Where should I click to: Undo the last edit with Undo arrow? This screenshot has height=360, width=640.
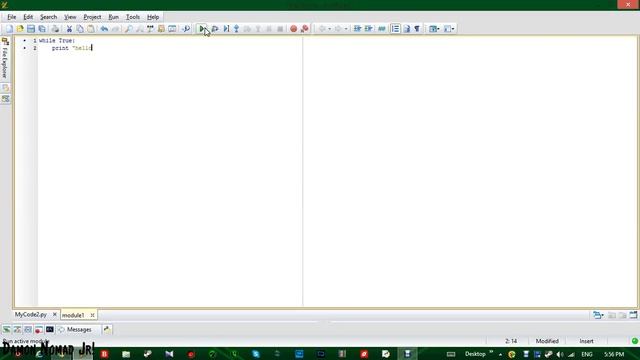[104, 29]
